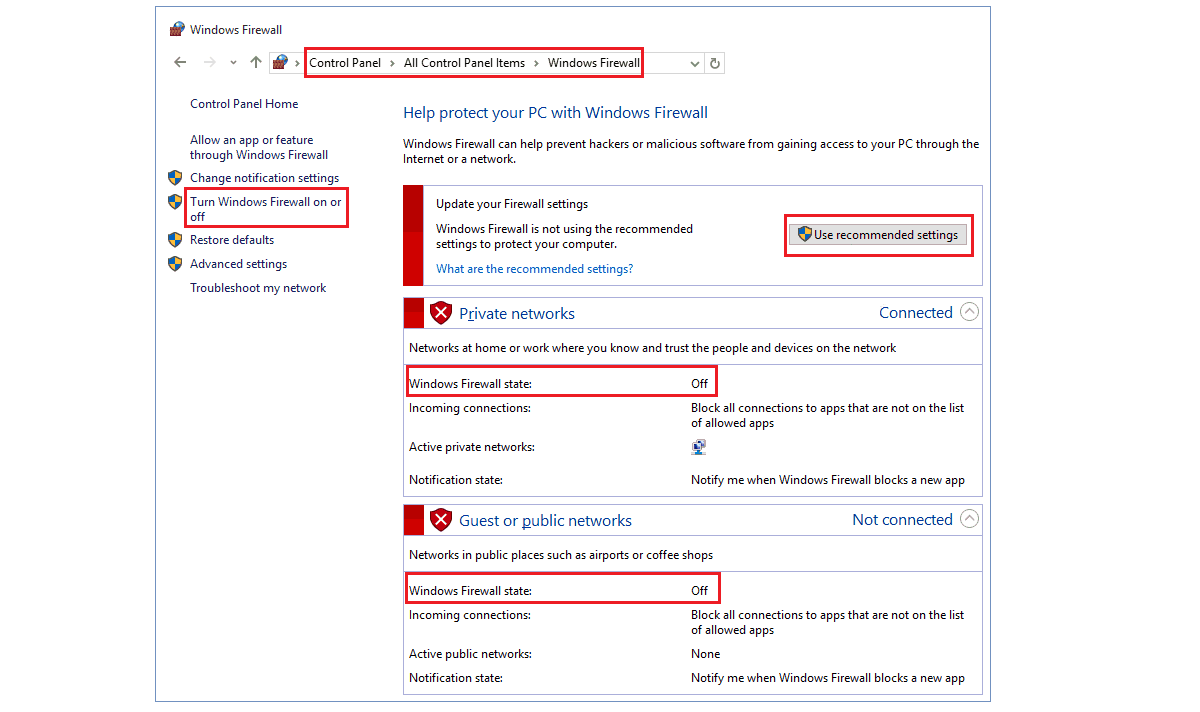Click the Not connected status text
The height and width of the screenshot is (712, 1200).
(902, 519)
